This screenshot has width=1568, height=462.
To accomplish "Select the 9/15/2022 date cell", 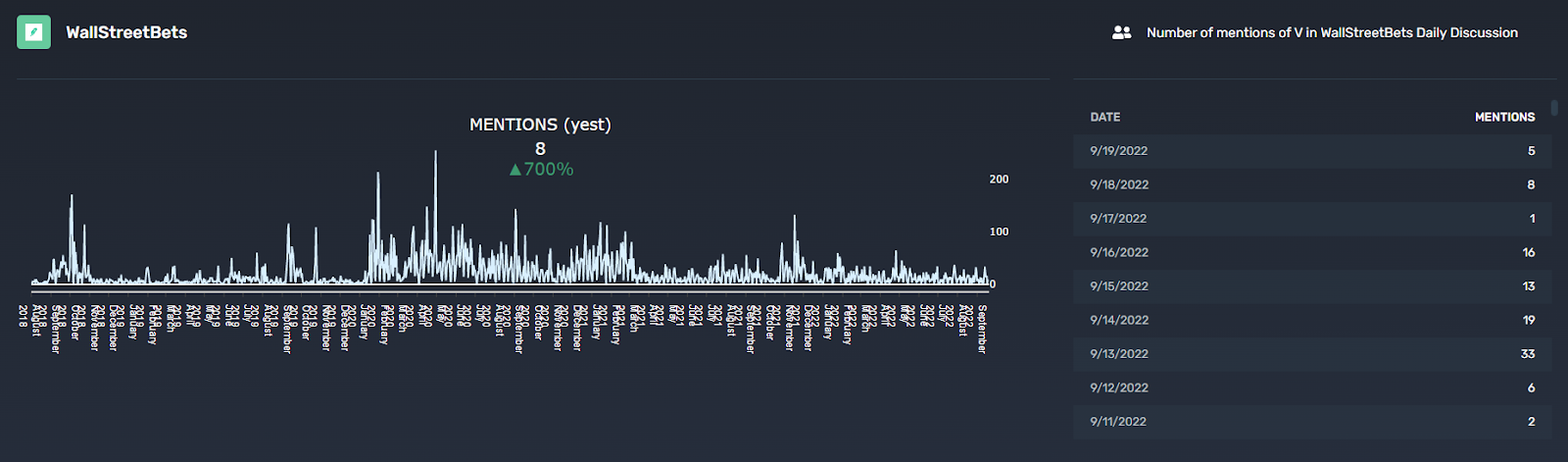I will tap(1118, 286).
